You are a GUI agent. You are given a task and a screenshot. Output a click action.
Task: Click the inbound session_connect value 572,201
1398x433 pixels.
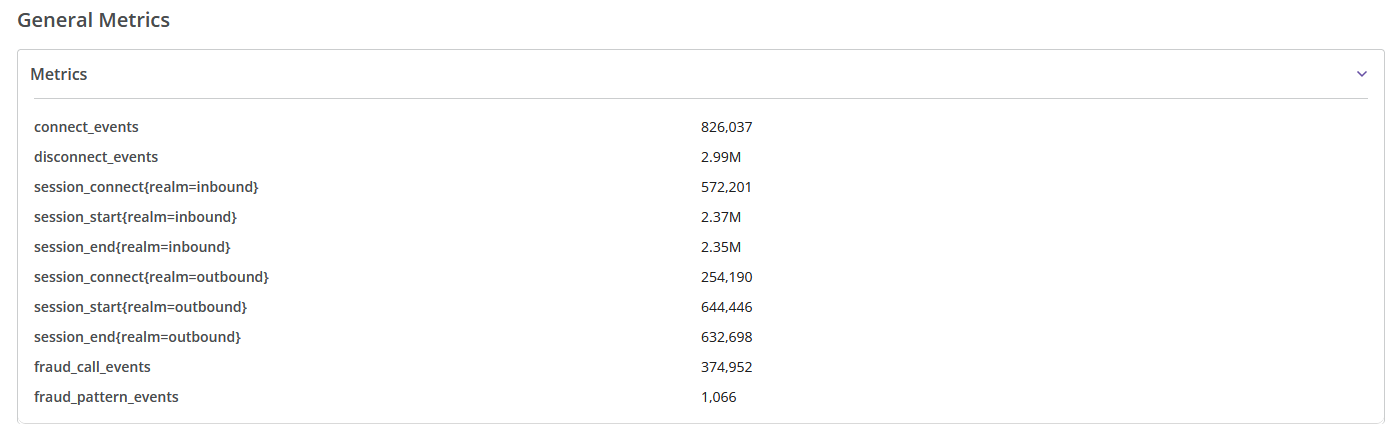pos(726,187)
